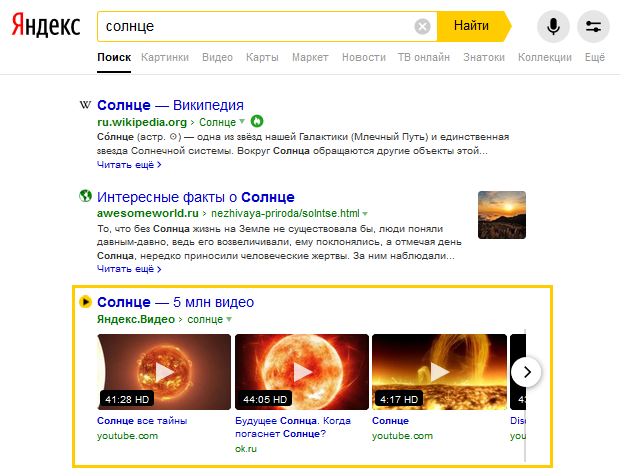Click the Яндекс logo
This screenshot has height=472, width=620.
(x=46, y=25)
